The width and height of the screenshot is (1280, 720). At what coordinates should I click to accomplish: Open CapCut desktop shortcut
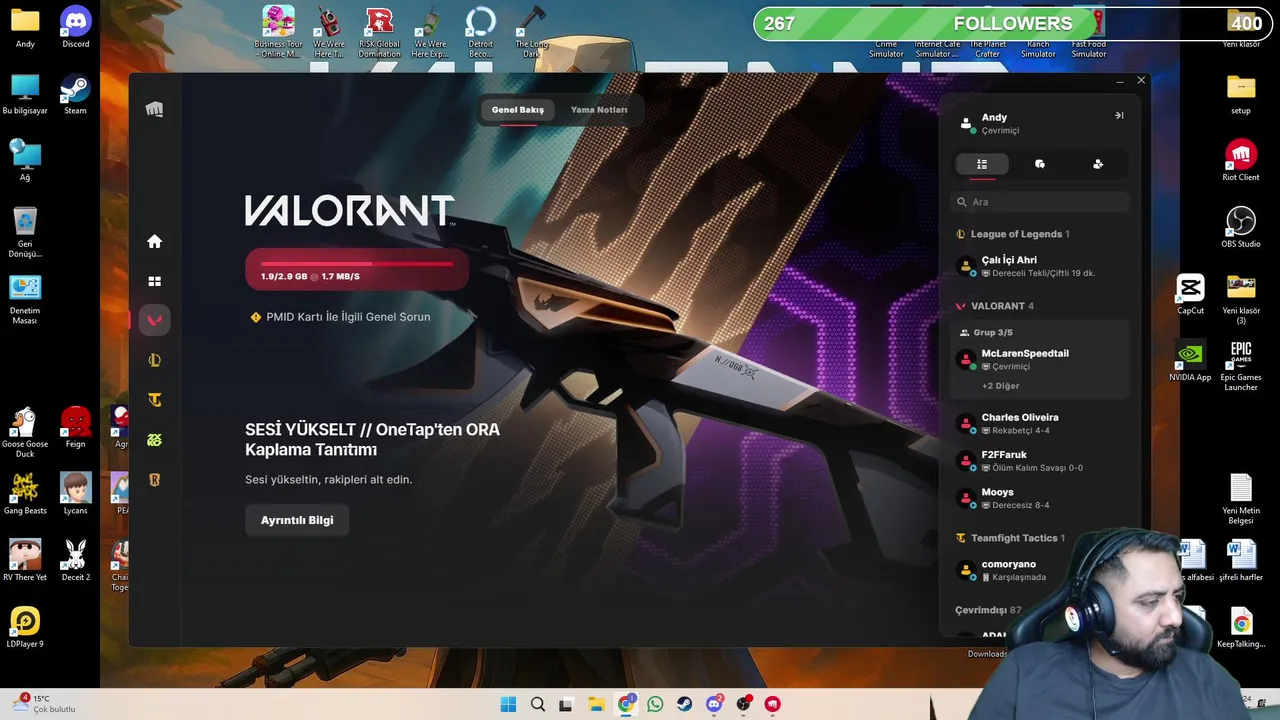(x=1190, y=294)
